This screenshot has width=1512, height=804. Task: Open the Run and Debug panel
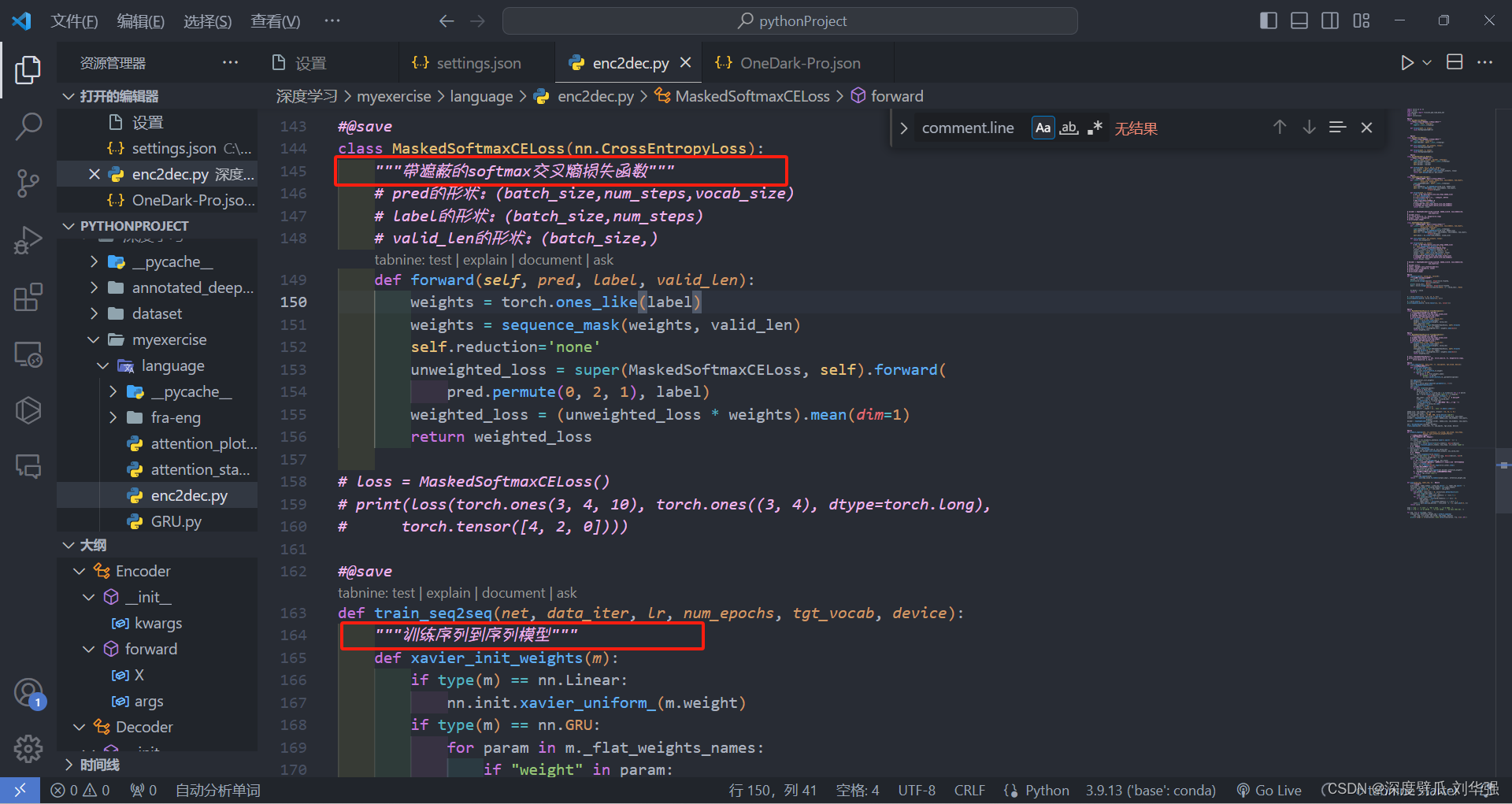[28, 239]
